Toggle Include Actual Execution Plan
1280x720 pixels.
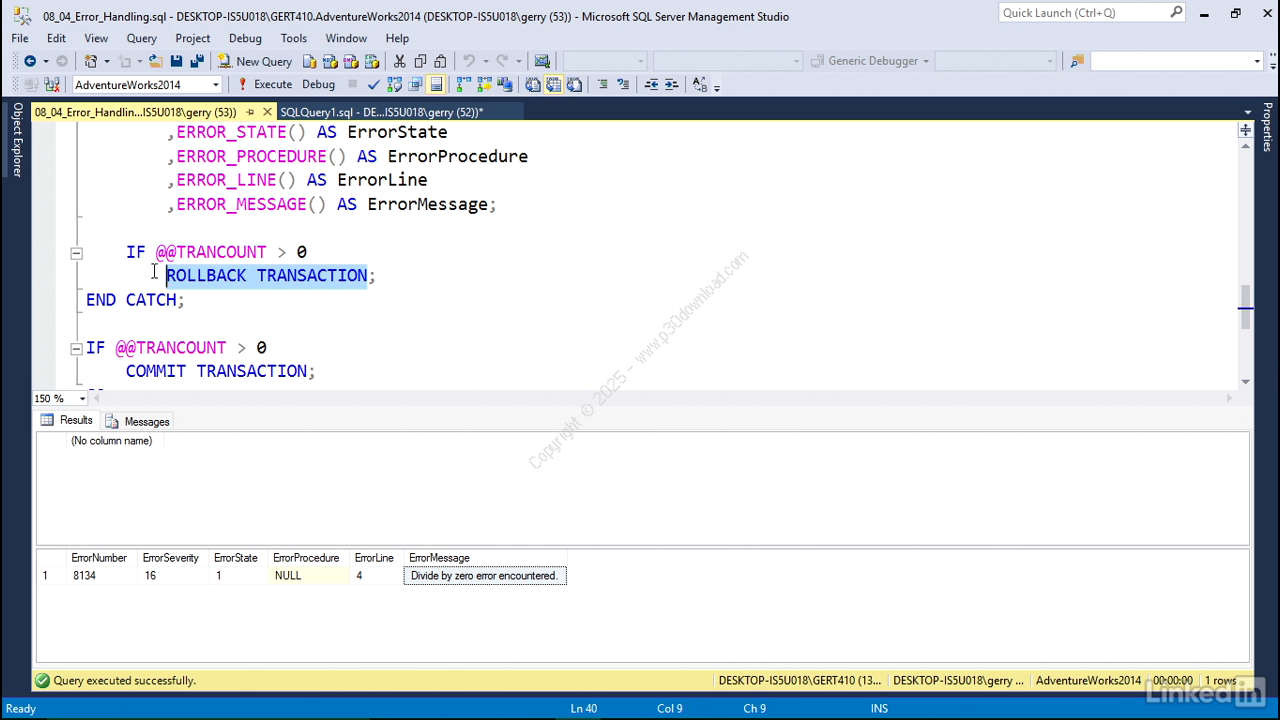pyautogui.click(x=463, y=84)
